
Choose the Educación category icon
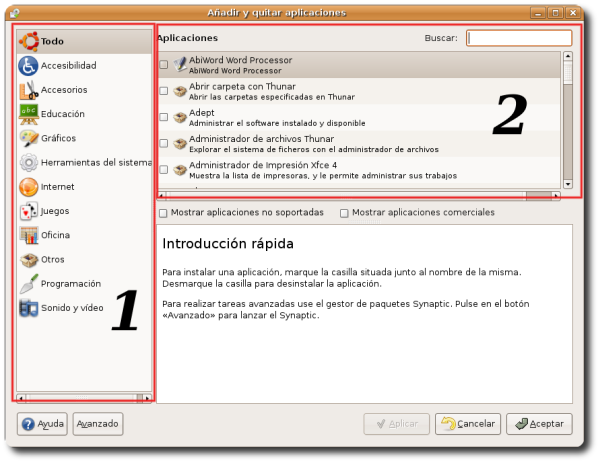pyautogui.click(x=28, y=113)
